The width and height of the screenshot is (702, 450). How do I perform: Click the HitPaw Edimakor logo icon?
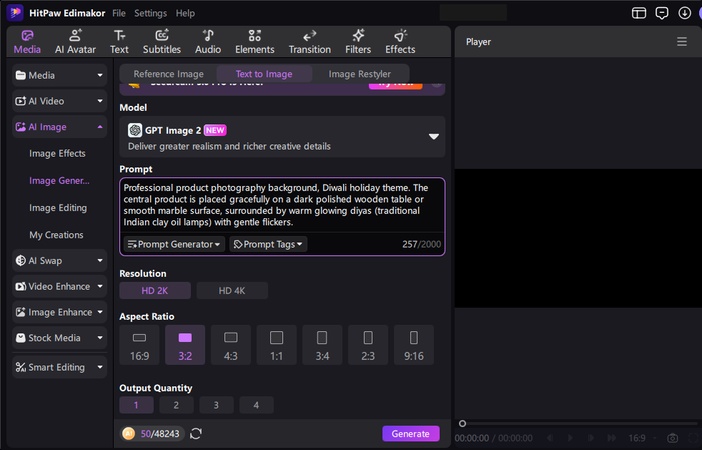15,13
